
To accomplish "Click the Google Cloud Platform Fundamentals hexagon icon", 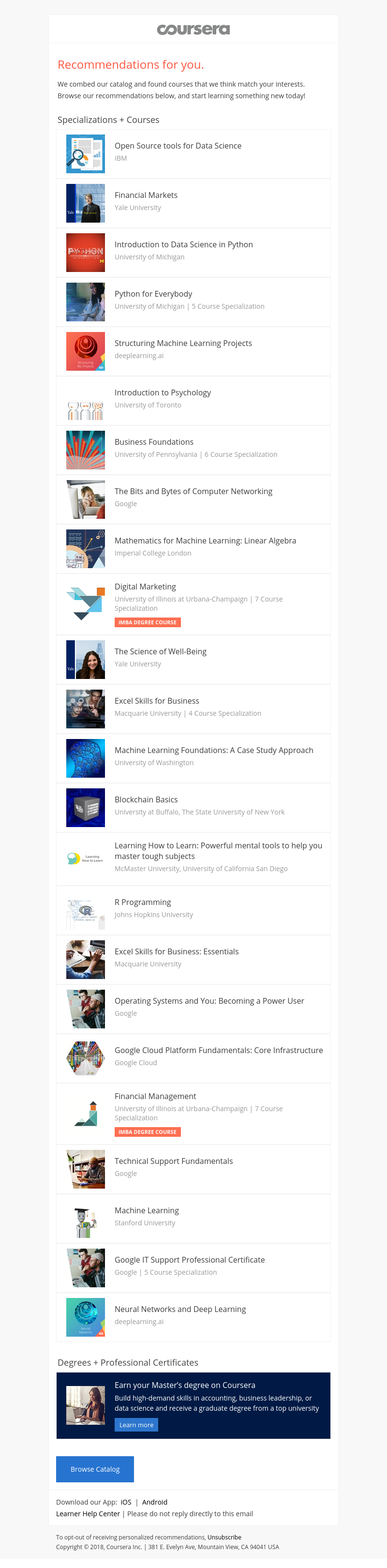I will [85, 1058].
